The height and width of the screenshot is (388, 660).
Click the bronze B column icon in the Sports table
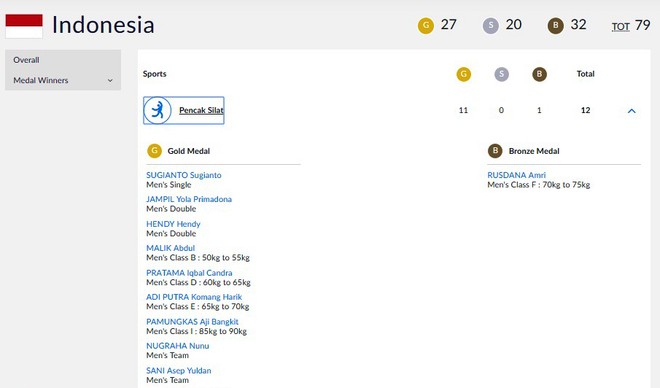click(539, 74)
